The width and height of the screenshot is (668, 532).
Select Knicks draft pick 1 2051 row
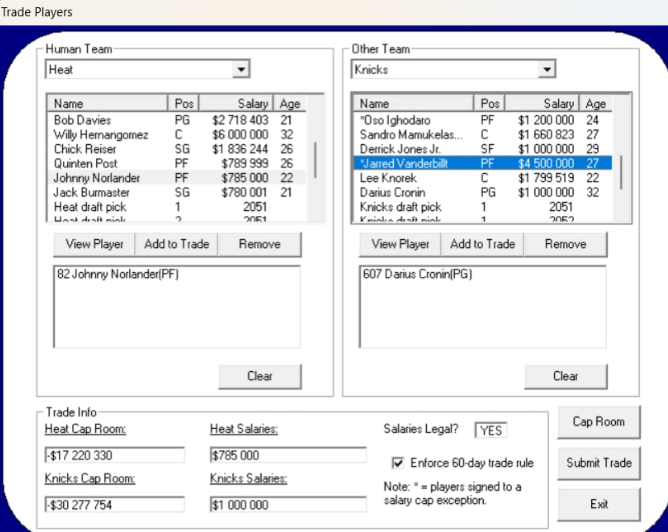point(483,207)
